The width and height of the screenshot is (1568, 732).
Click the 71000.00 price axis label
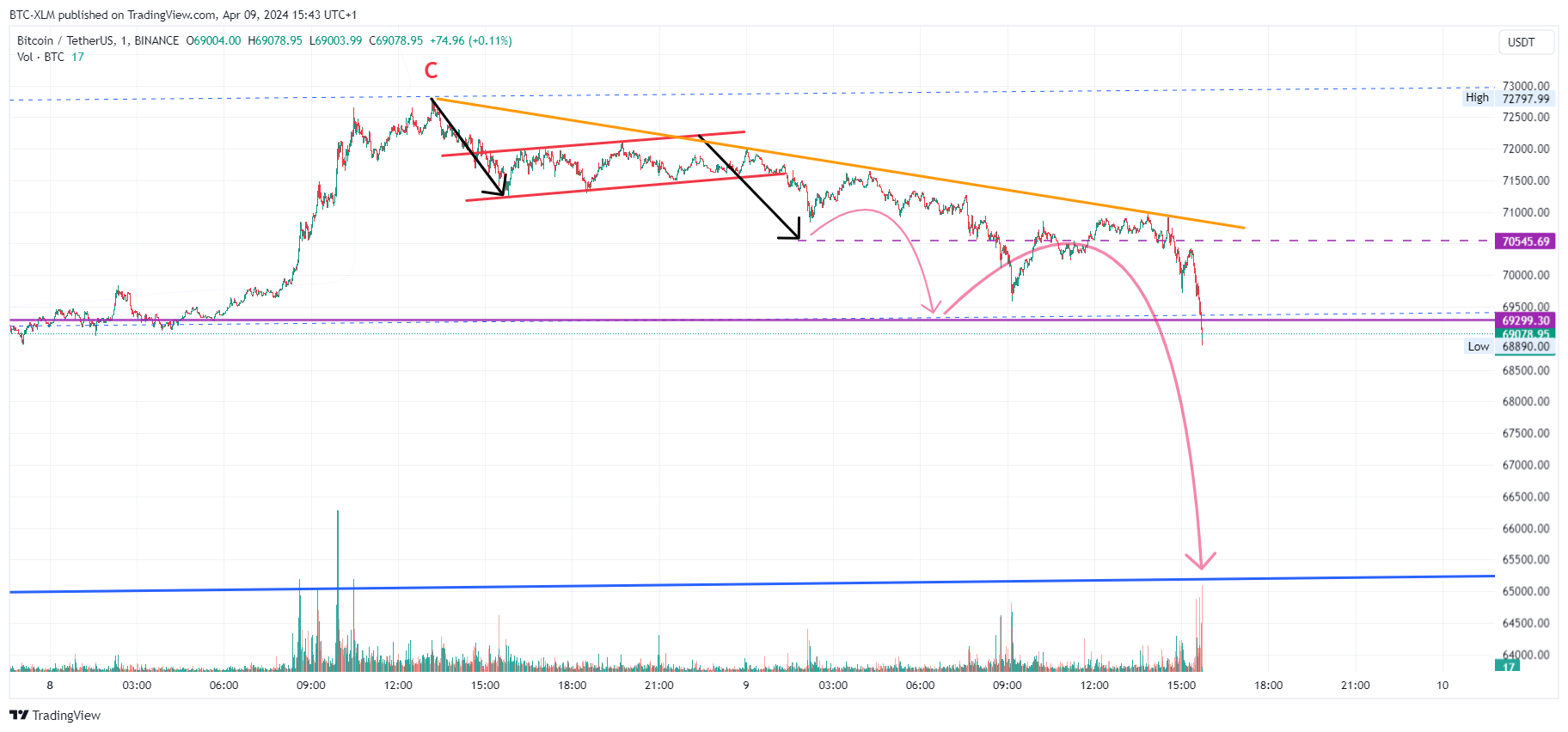tap(1525, 212)
